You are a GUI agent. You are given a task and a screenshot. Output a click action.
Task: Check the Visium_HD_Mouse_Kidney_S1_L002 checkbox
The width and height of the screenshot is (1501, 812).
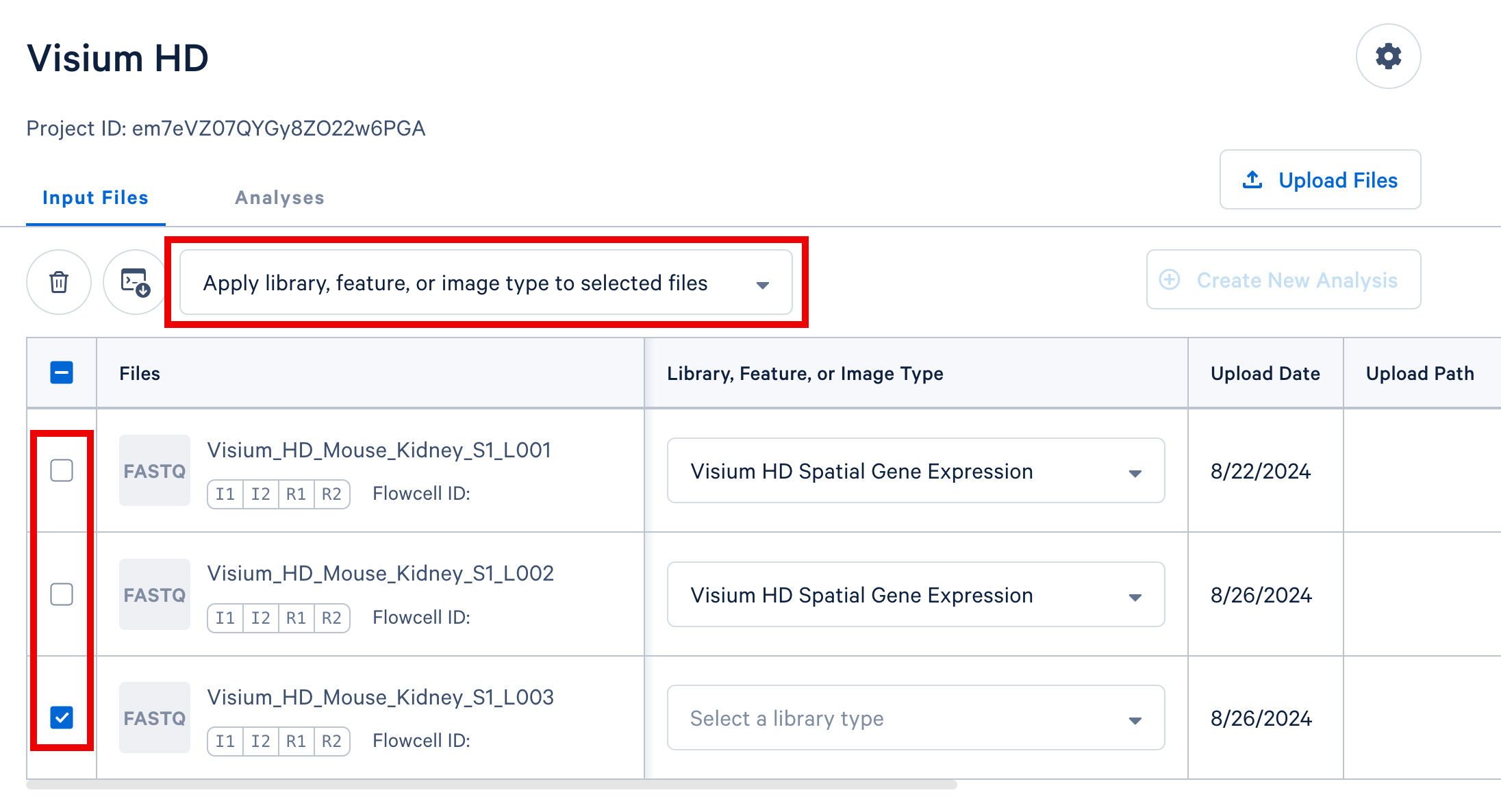(62, 594)
